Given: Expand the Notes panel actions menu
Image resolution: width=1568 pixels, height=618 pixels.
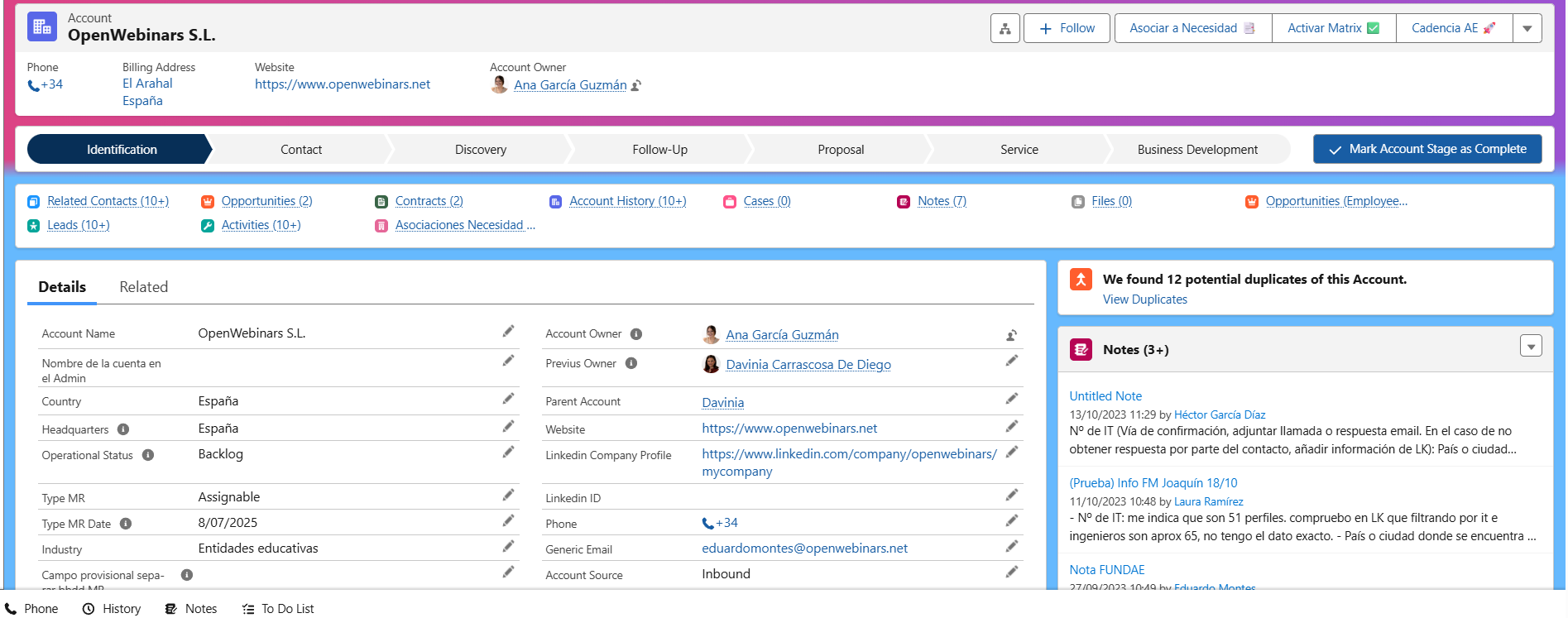Looking at the screenshot, I should 1531,346.
